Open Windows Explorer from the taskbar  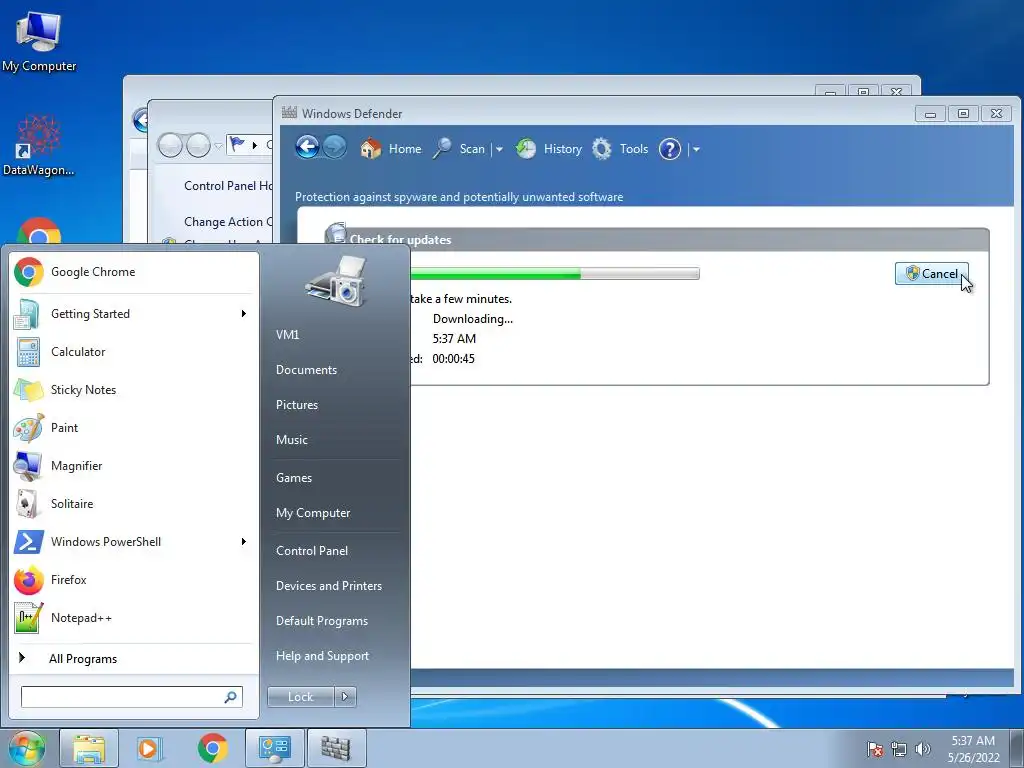[89, 748]
